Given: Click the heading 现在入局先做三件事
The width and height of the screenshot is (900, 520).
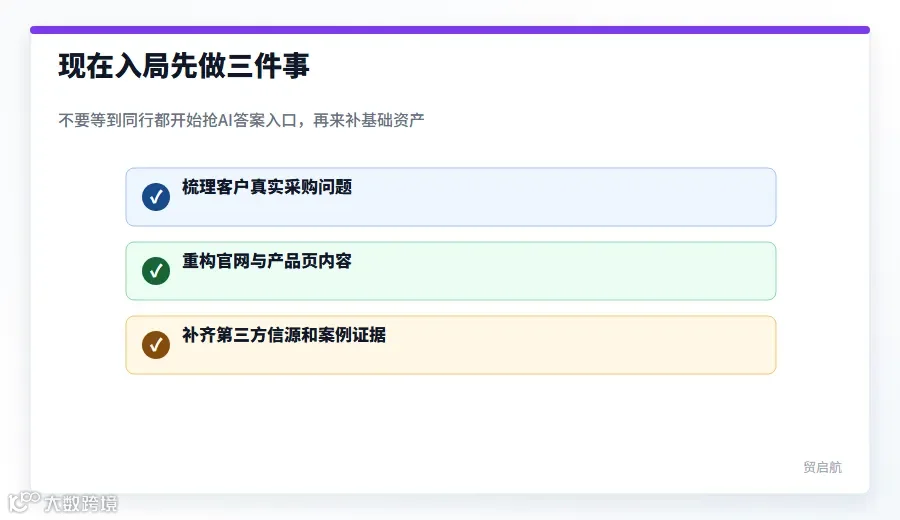Looking at the screenshot, I should click(184, 65).
